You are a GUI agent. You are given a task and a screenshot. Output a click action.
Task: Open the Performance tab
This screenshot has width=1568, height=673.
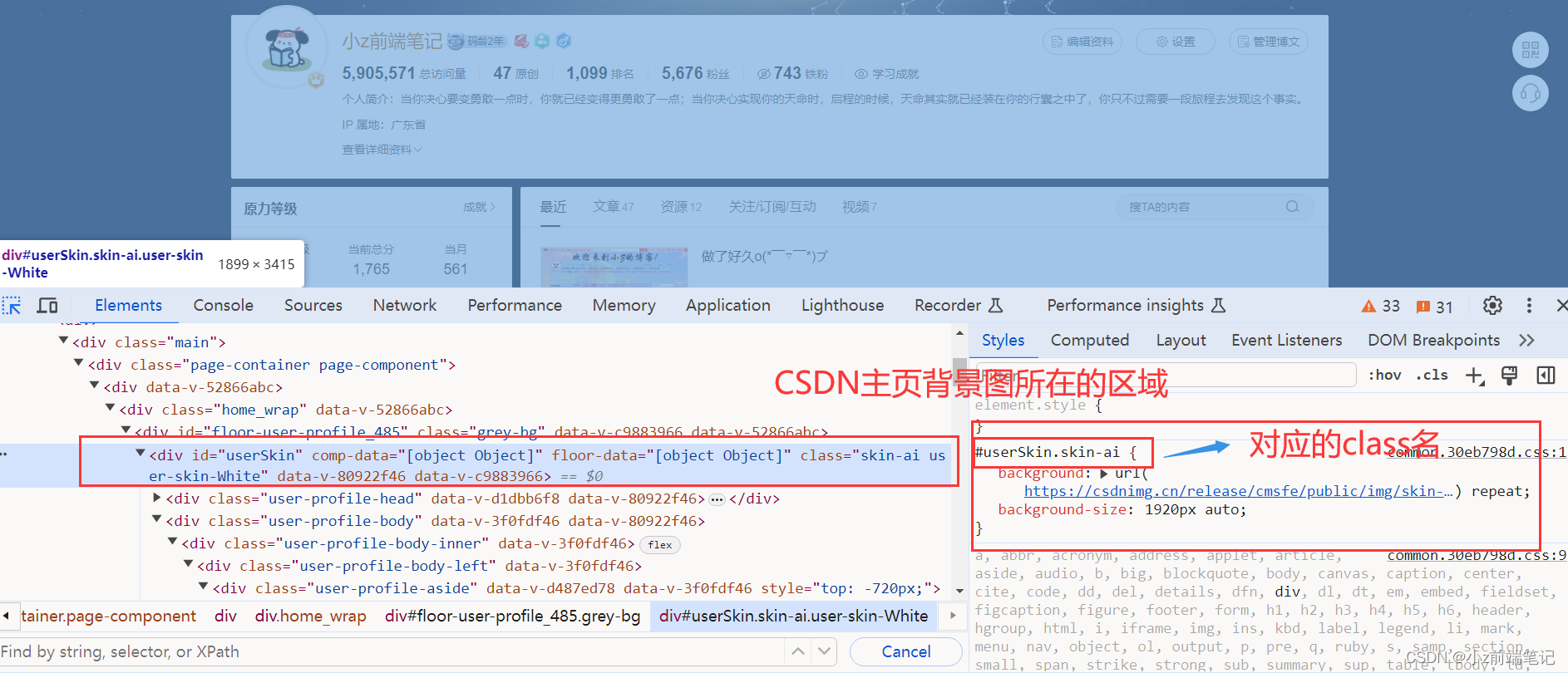pyautogui.click(x=515, y=306)
